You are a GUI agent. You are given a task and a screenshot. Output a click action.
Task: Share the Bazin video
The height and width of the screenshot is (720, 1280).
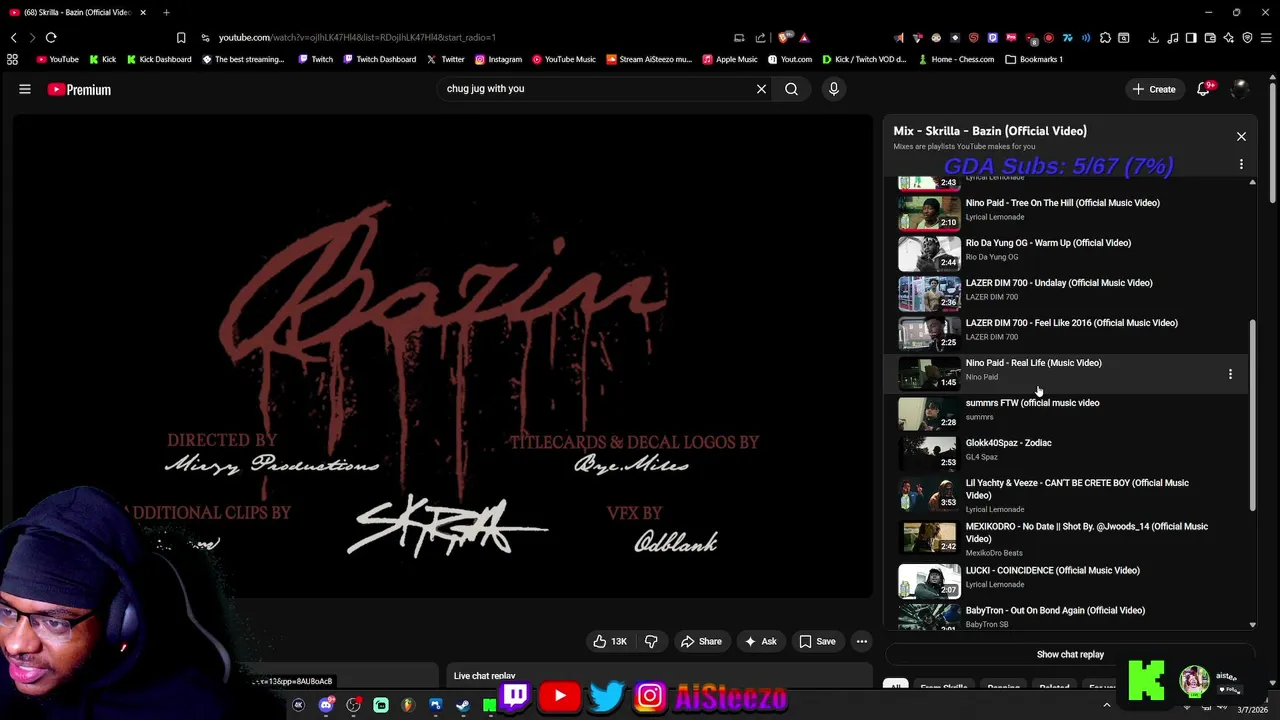(701, 641)
